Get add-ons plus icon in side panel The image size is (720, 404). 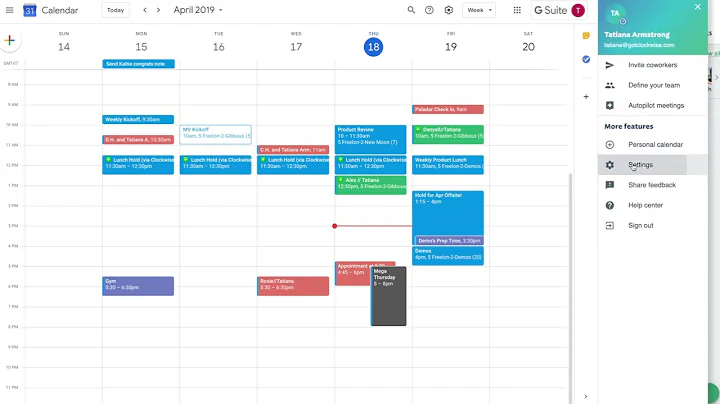tap(586, 97)
